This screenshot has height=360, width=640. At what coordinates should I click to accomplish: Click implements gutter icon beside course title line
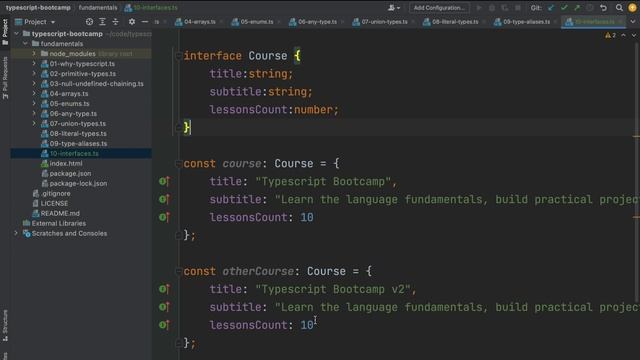pyautogui.click(x=164, y=181)
